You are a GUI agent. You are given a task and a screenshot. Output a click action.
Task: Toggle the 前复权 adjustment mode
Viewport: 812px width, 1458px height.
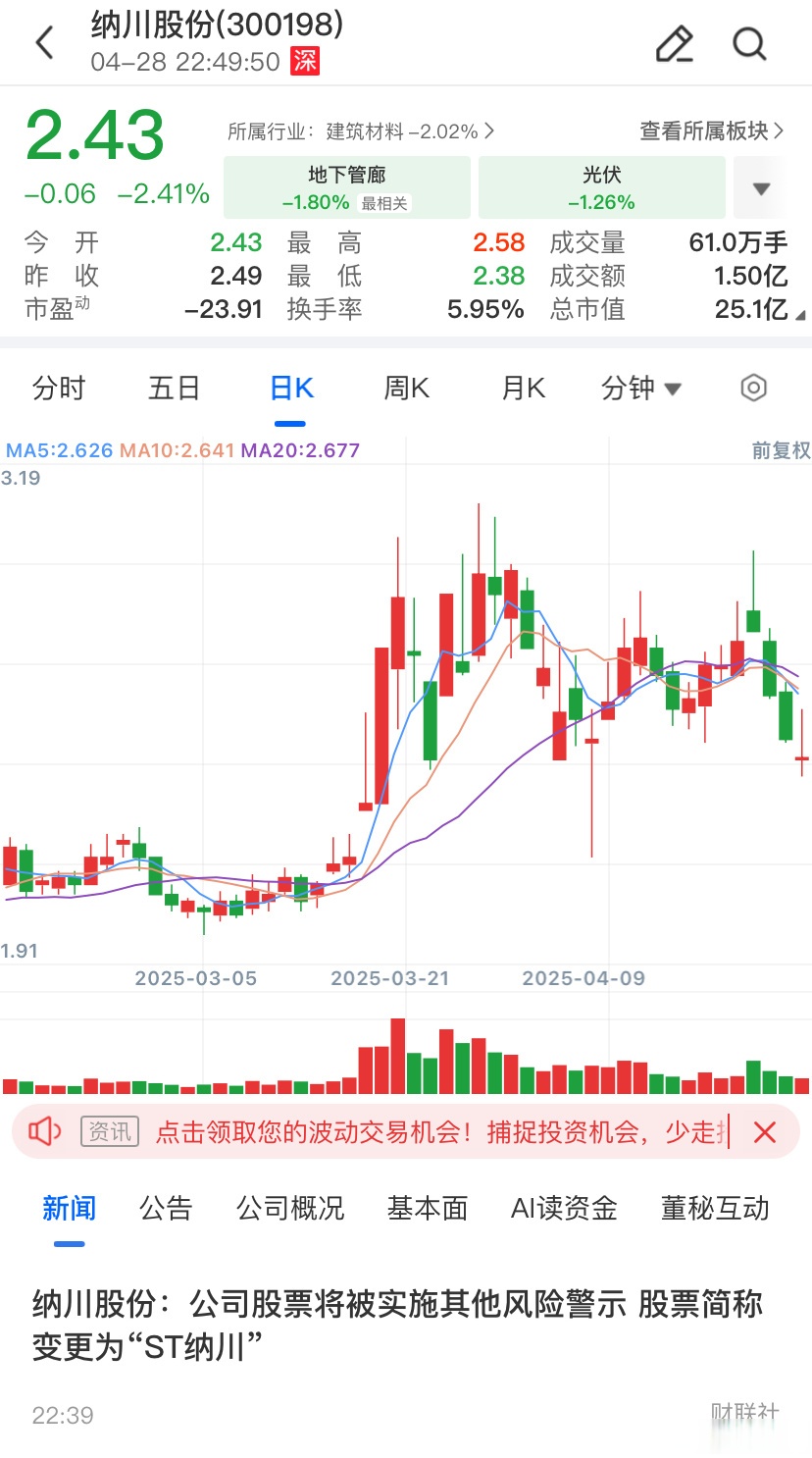pyautogui.click(x=781, y=450)
